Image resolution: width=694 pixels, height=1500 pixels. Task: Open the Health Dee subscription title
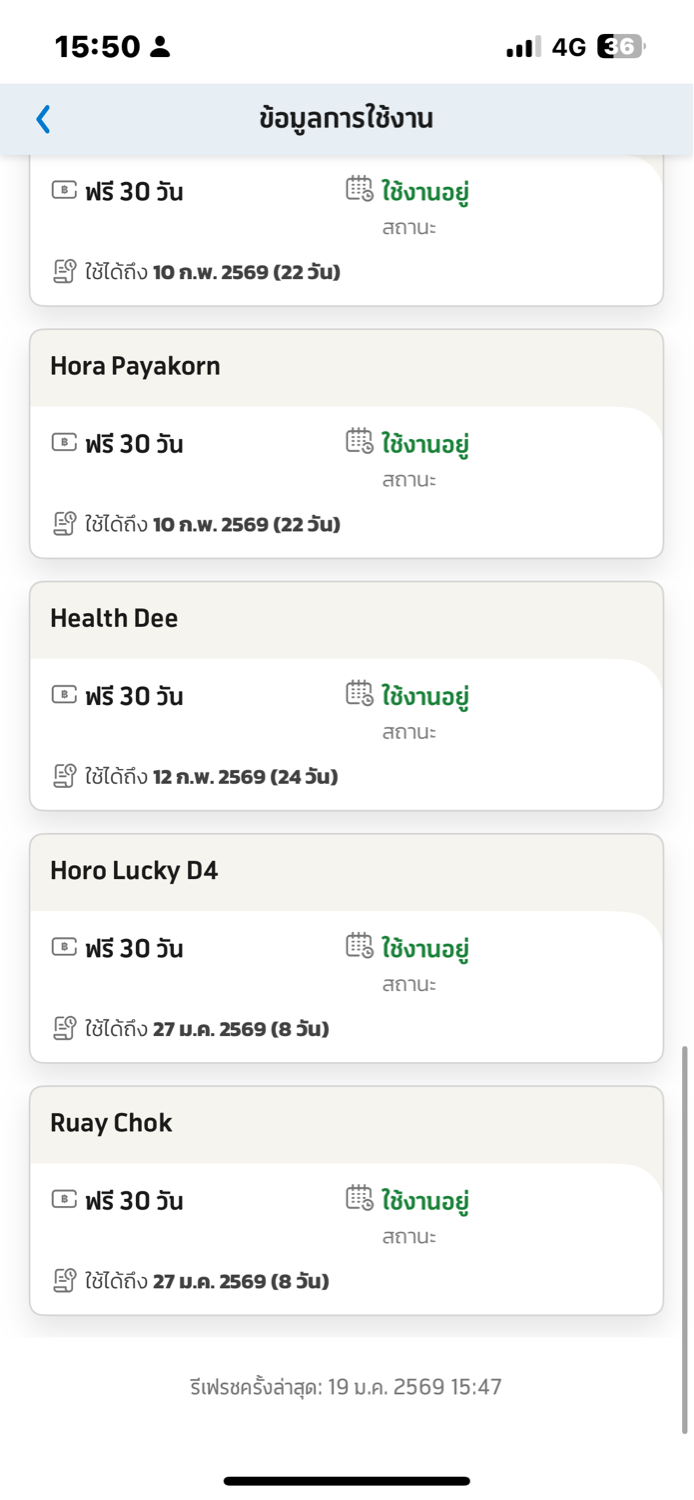[114, 618]
